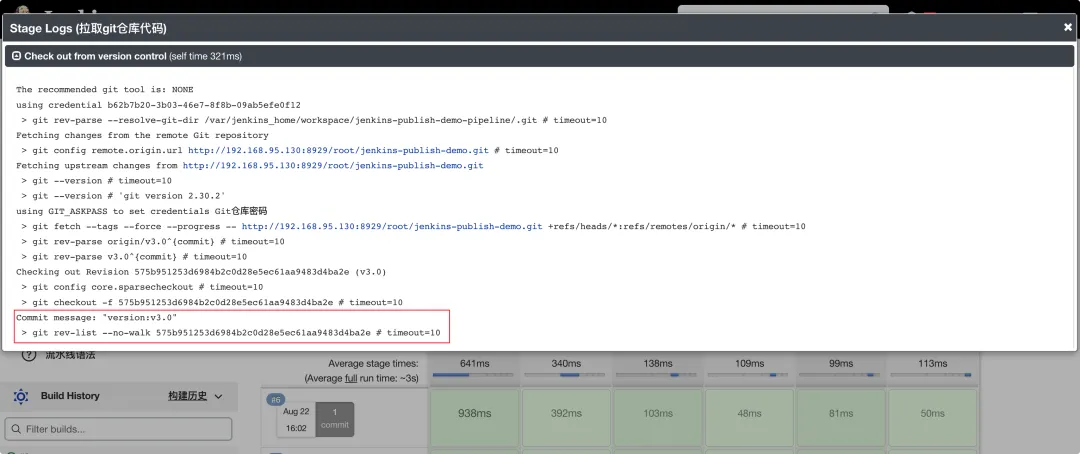Screen dimensions: 1080x454
Task: Click the 'git rev-parse origin/v3.0^{commit}' line
Action: point(153,241)
